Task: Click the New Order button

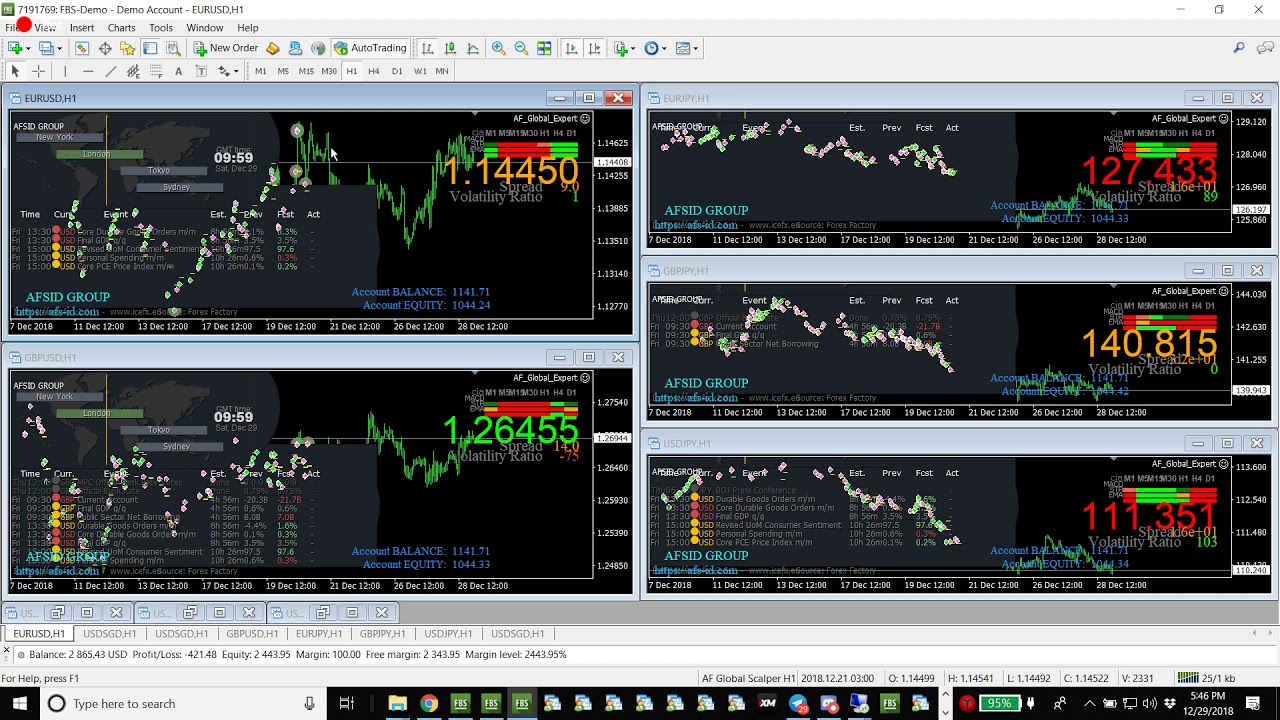Action: coord(227,48)
